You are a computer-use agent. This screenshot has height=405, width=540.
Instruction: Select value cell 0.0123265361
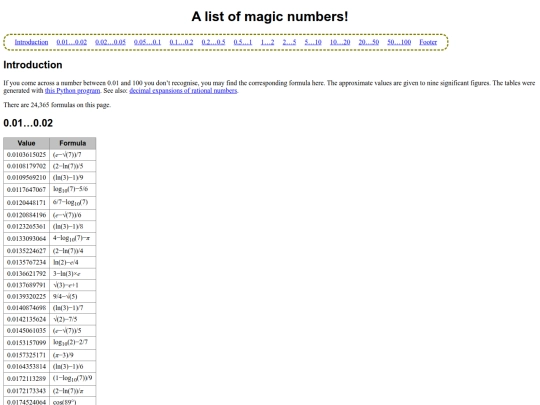27,226
